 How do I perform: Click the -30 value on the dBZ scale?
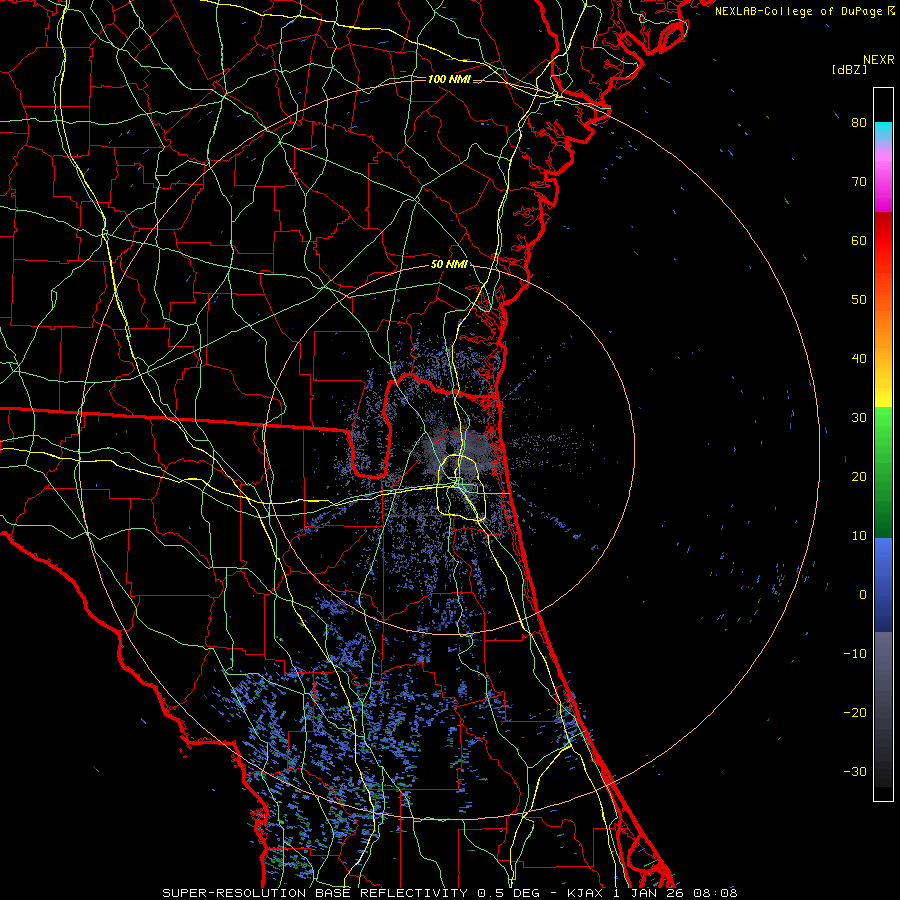(x=855, y=771)
